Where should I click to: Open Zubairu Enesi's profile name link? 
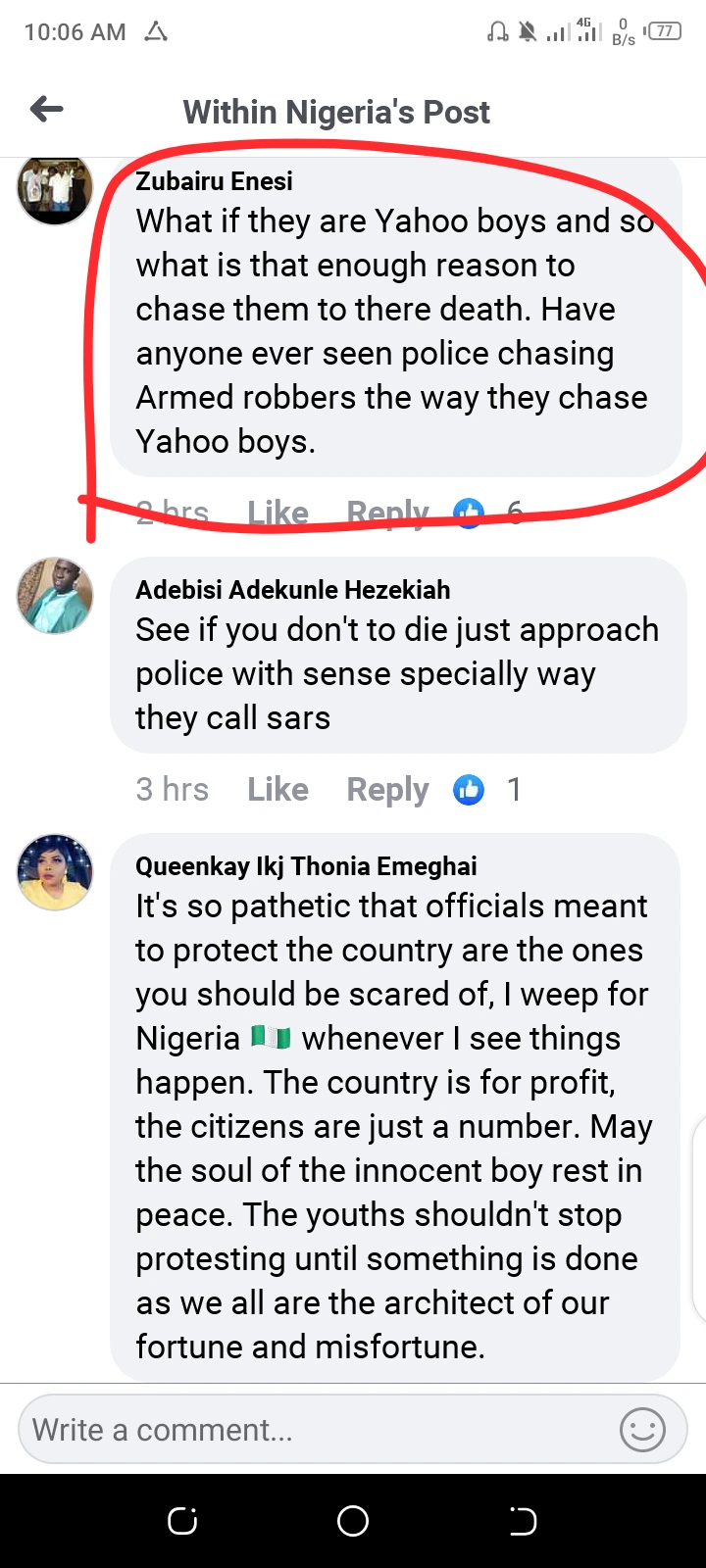[x=214, y=181]
